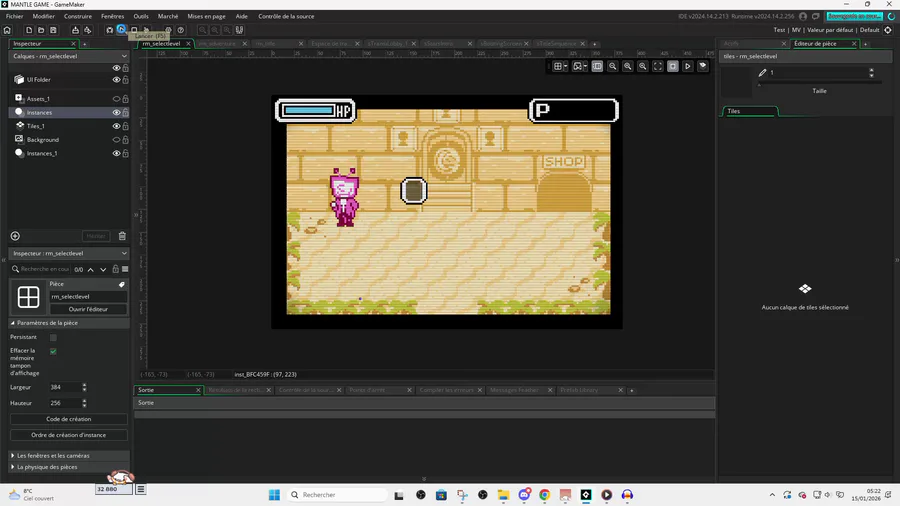Click the room name field rm_selectlevel
The width and height of the screenshot is (900, 506).
coord(88,297)
